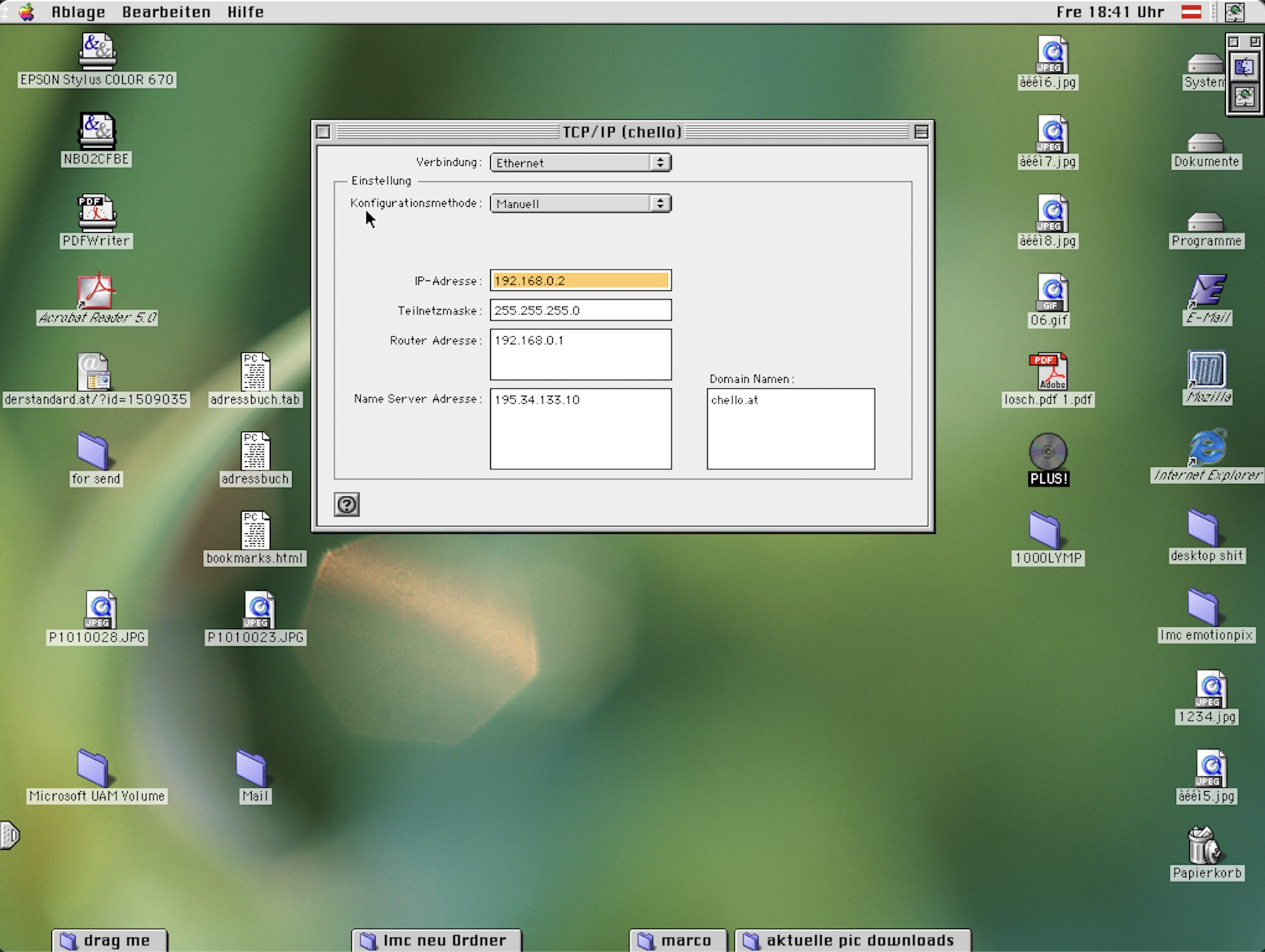Select the Papierkorb trash icon

tap(1203, 846)
